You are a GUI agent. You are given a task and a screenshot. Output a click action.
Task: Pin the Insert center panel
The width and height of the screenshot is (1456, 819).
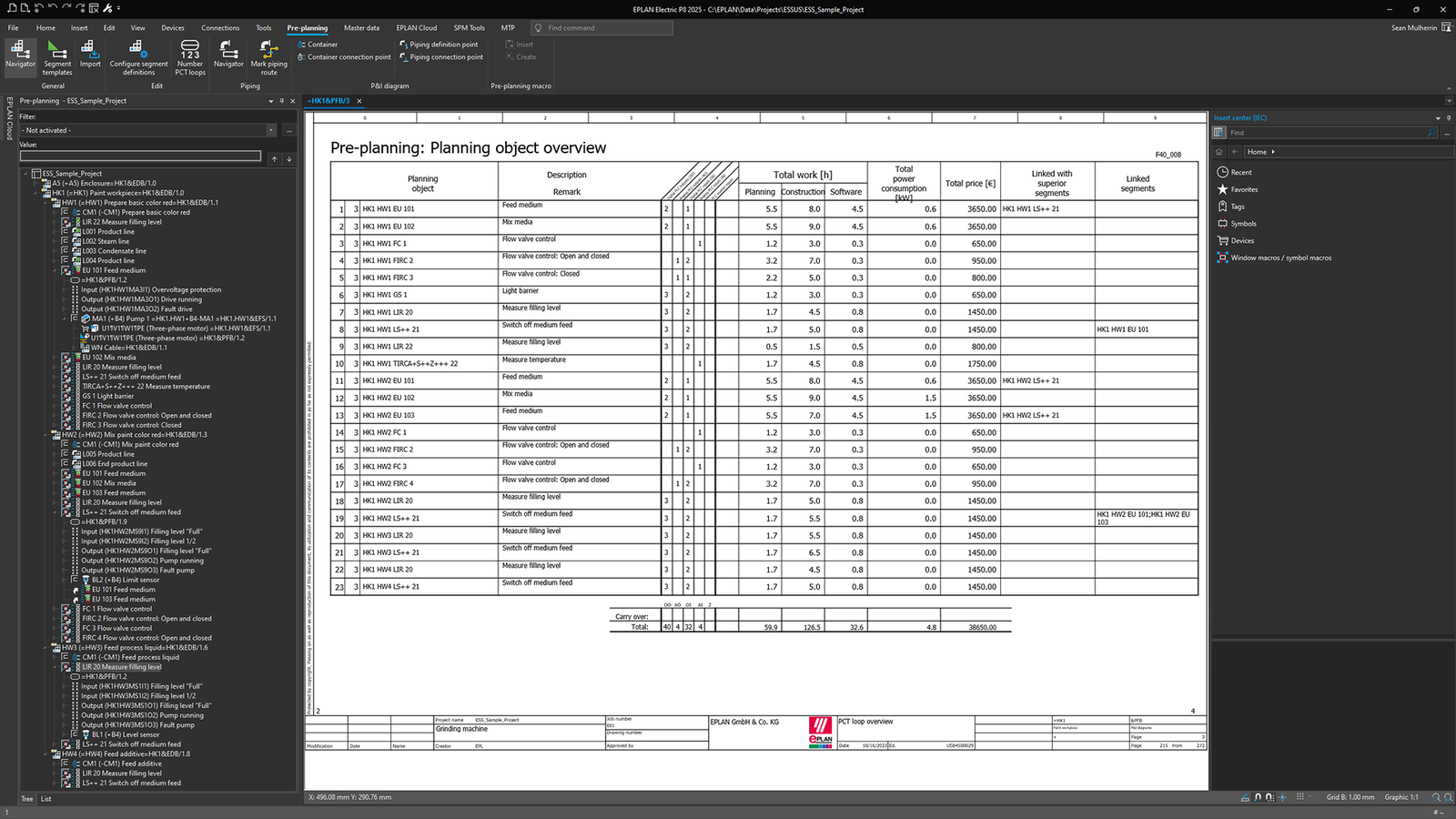click(1447, 117)
